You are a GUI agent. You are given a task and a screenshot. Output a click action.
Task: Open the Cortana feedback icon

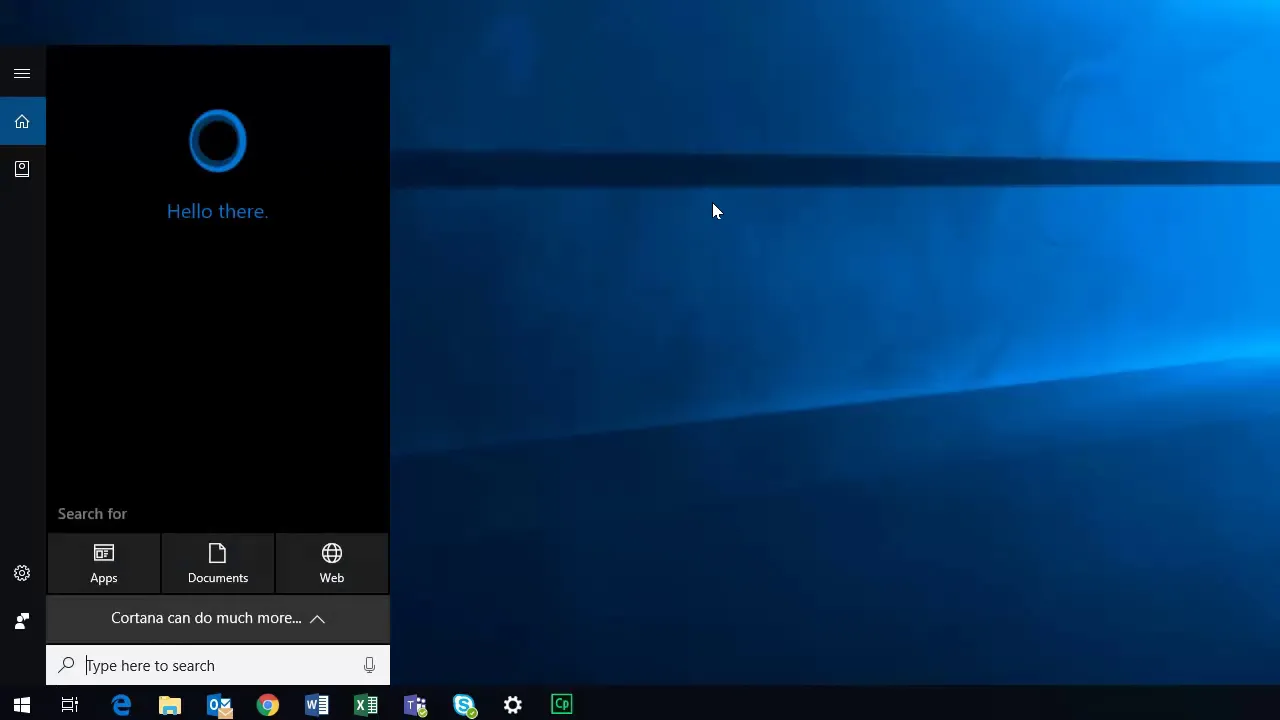click(22, 621)
